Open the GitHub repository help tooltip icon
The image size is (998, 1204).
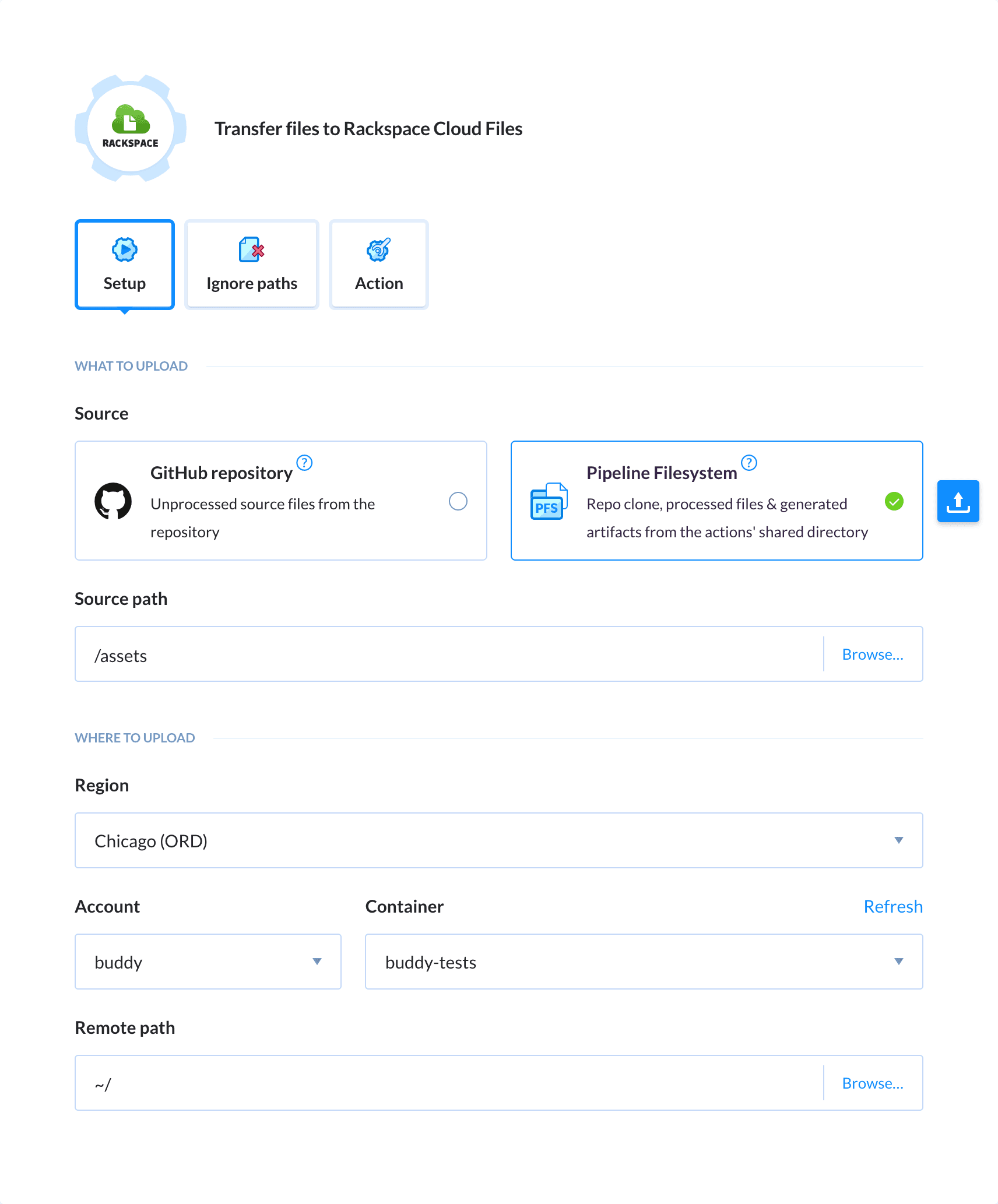tap(304, 463)
